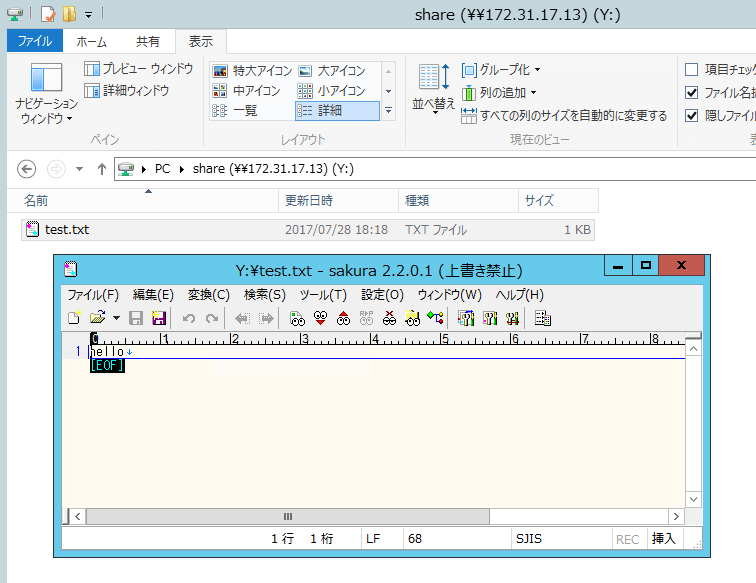This screenshot has width=756, height=583.
Task: Expand the address bar arrow after PC
Action: point(182,169)
